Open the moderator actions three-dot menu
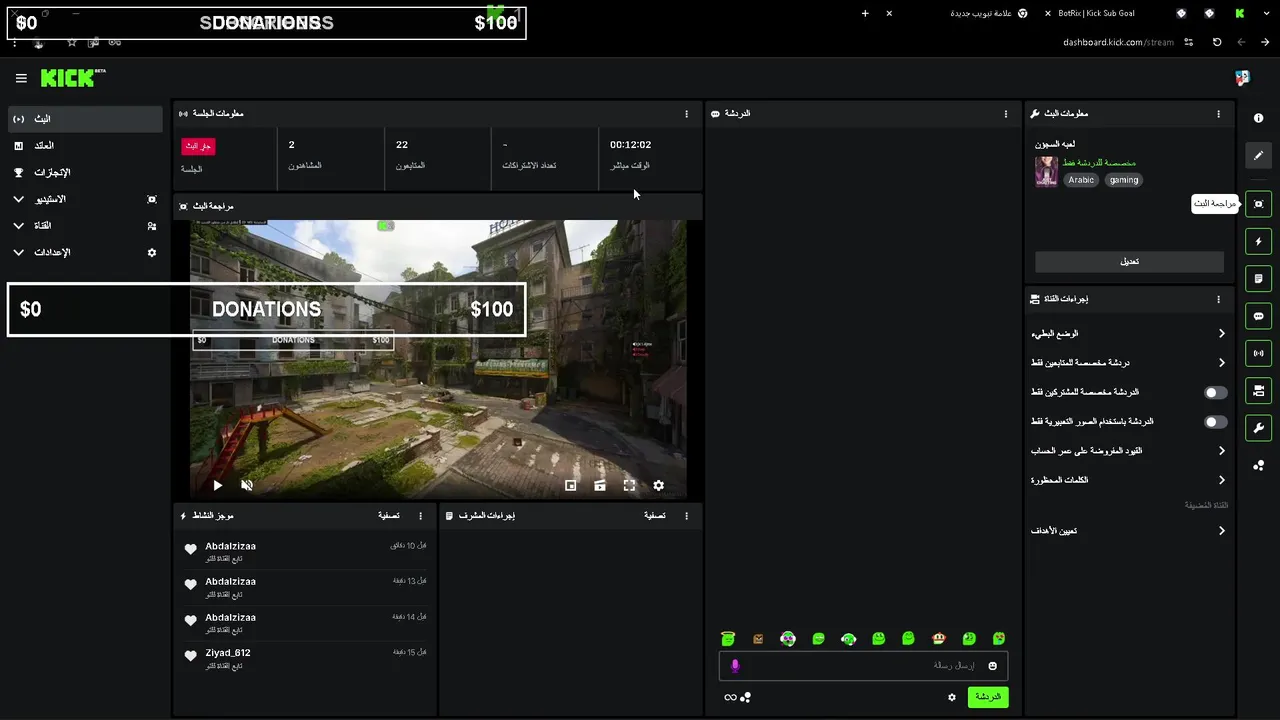Screen dimensions: 1280x720 (686, 516)
